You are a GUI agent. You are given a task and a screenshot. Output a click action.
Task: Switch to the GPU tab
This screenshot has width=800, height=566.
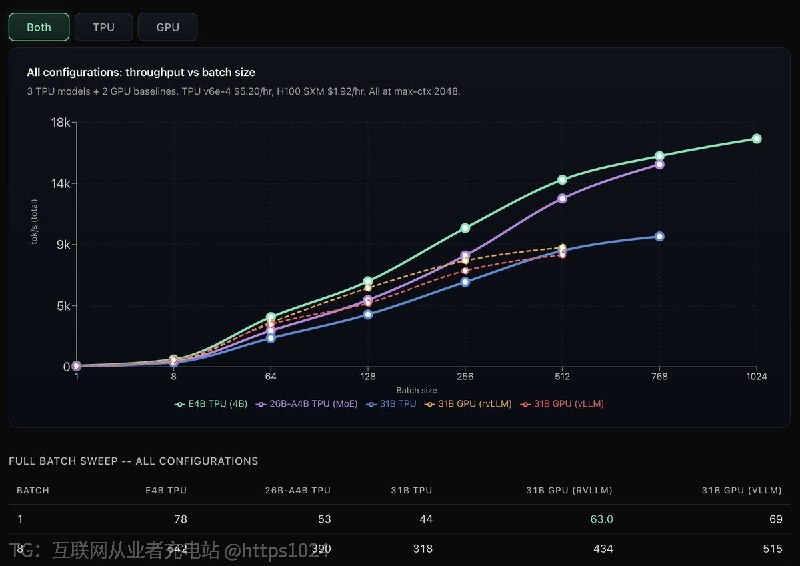pos(167,27)
